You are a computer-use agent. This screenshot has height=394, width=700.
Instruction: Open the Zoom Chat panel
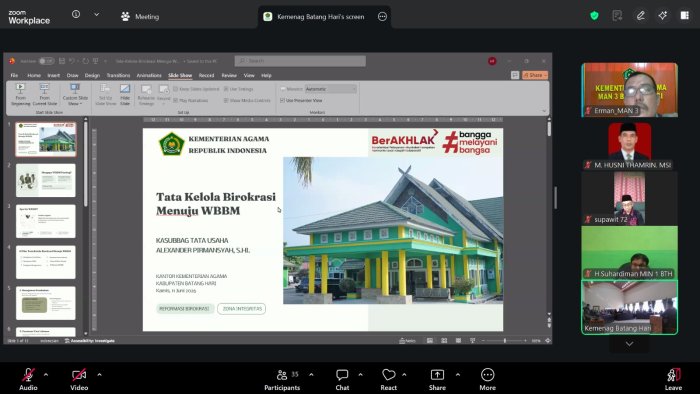click(x=342, y=380)
